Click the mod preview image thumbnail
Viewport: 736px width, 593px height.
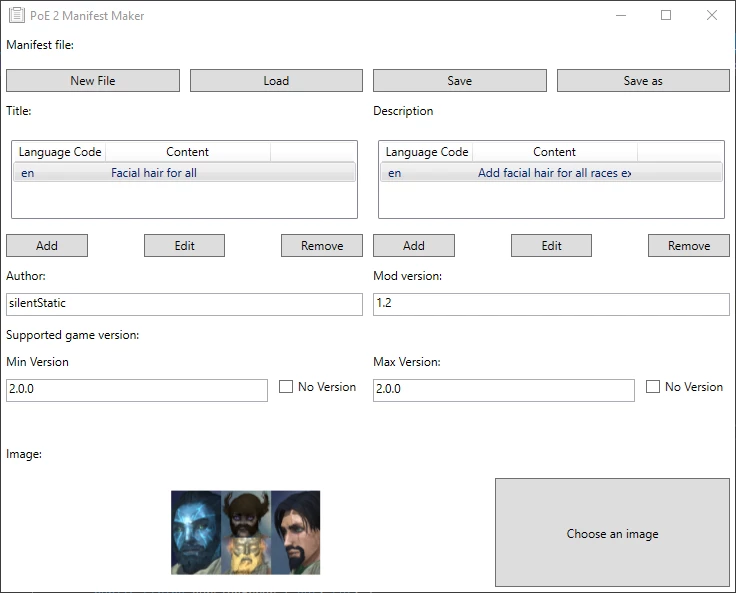(245, 532)
